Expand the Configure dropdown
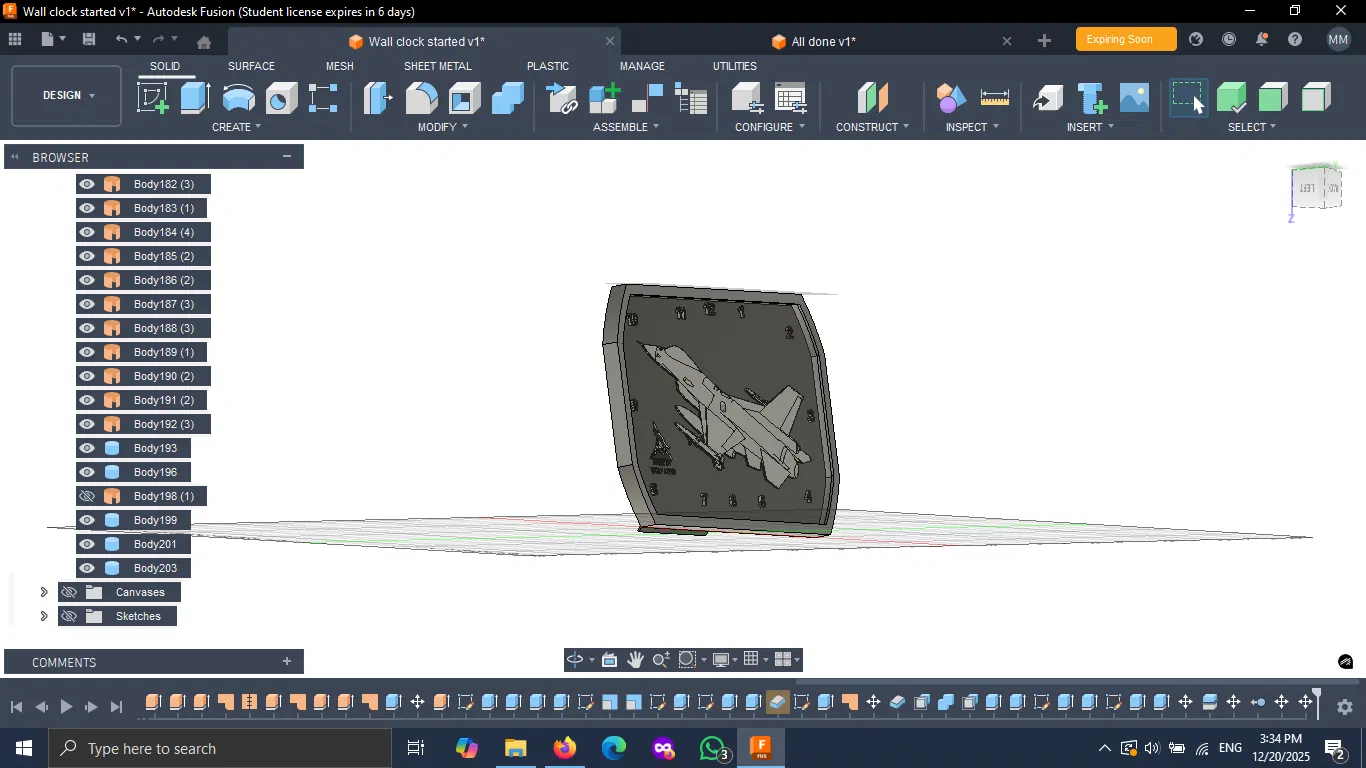The image size is (1366, 768). click(x=769, y=127)
